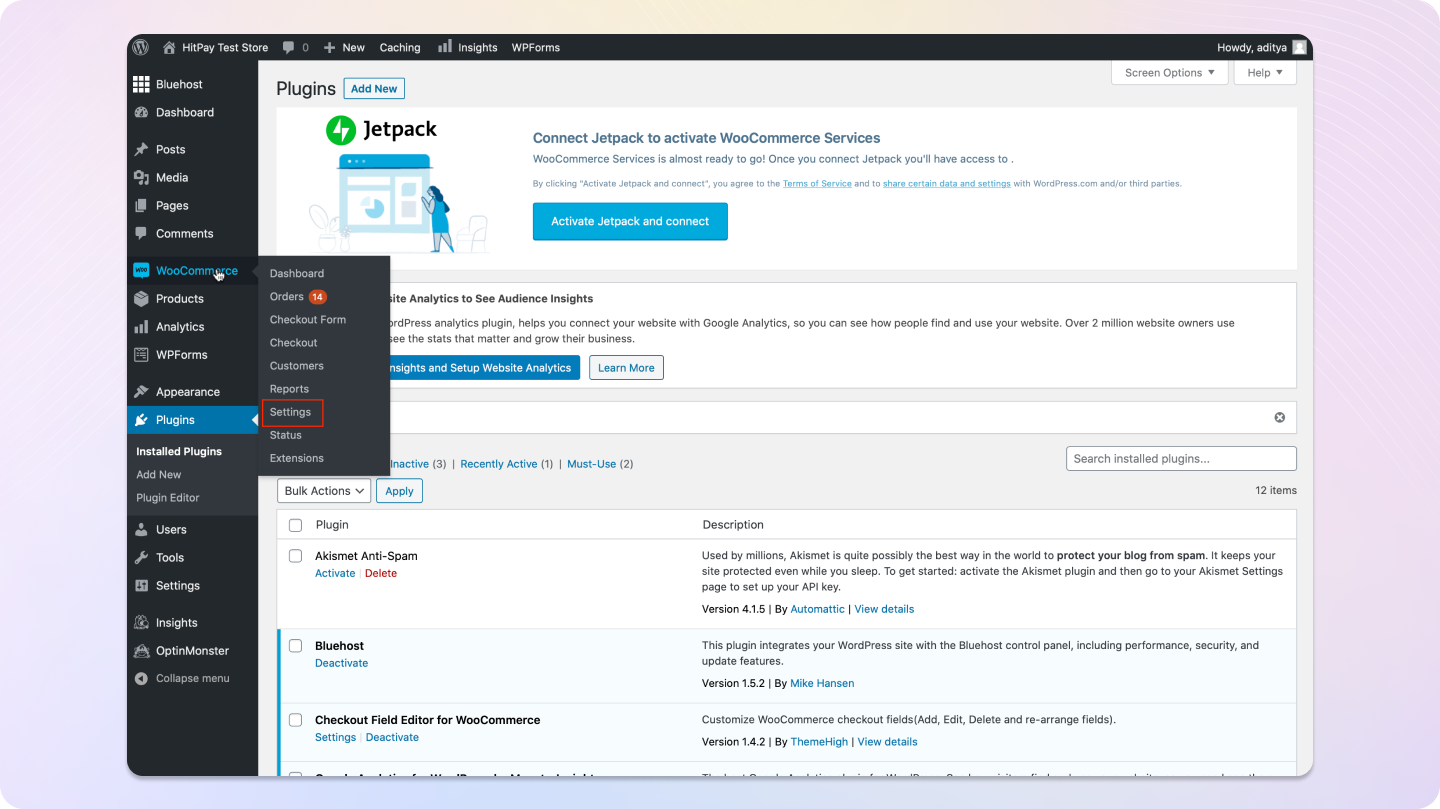Open Checkout Field Editor Settings link
Viewport: 1440px width, 809px height.
pos(335,737)
